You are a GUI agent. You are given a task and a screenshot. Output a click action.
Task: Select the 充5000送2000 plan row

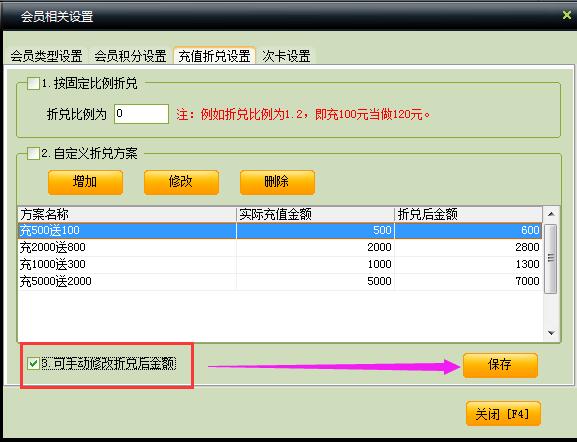point(280,281)
